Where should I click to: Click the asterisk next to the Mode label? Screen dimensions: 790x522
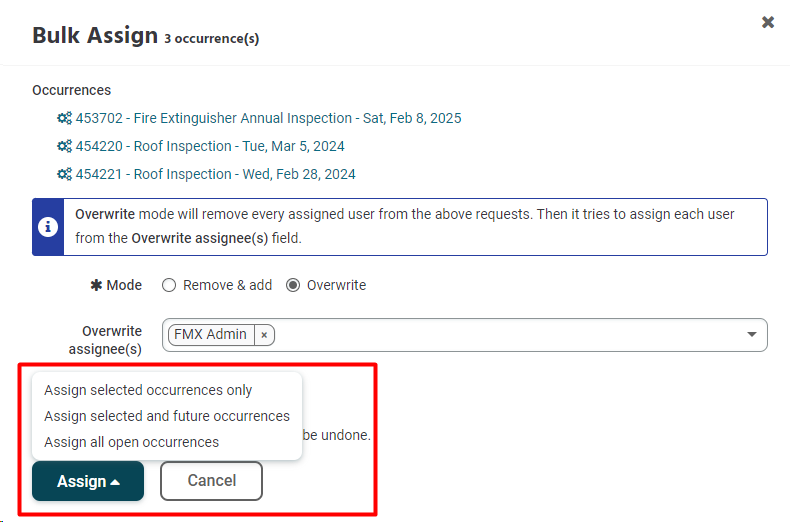pyautogui.click(x=96, y=285)
